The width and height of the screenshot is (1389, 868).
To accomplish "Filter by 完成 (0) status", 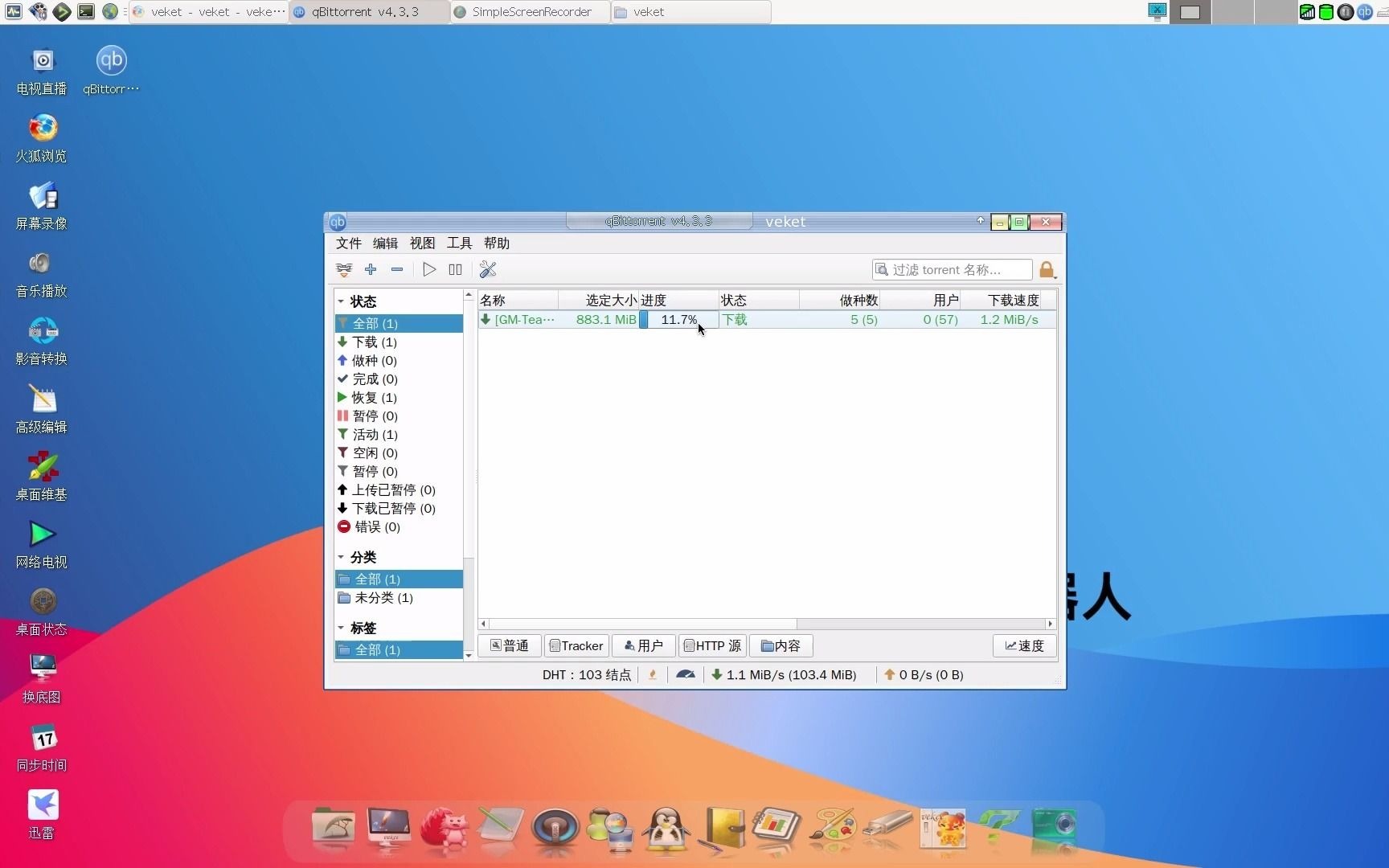I will pos(399,379).
